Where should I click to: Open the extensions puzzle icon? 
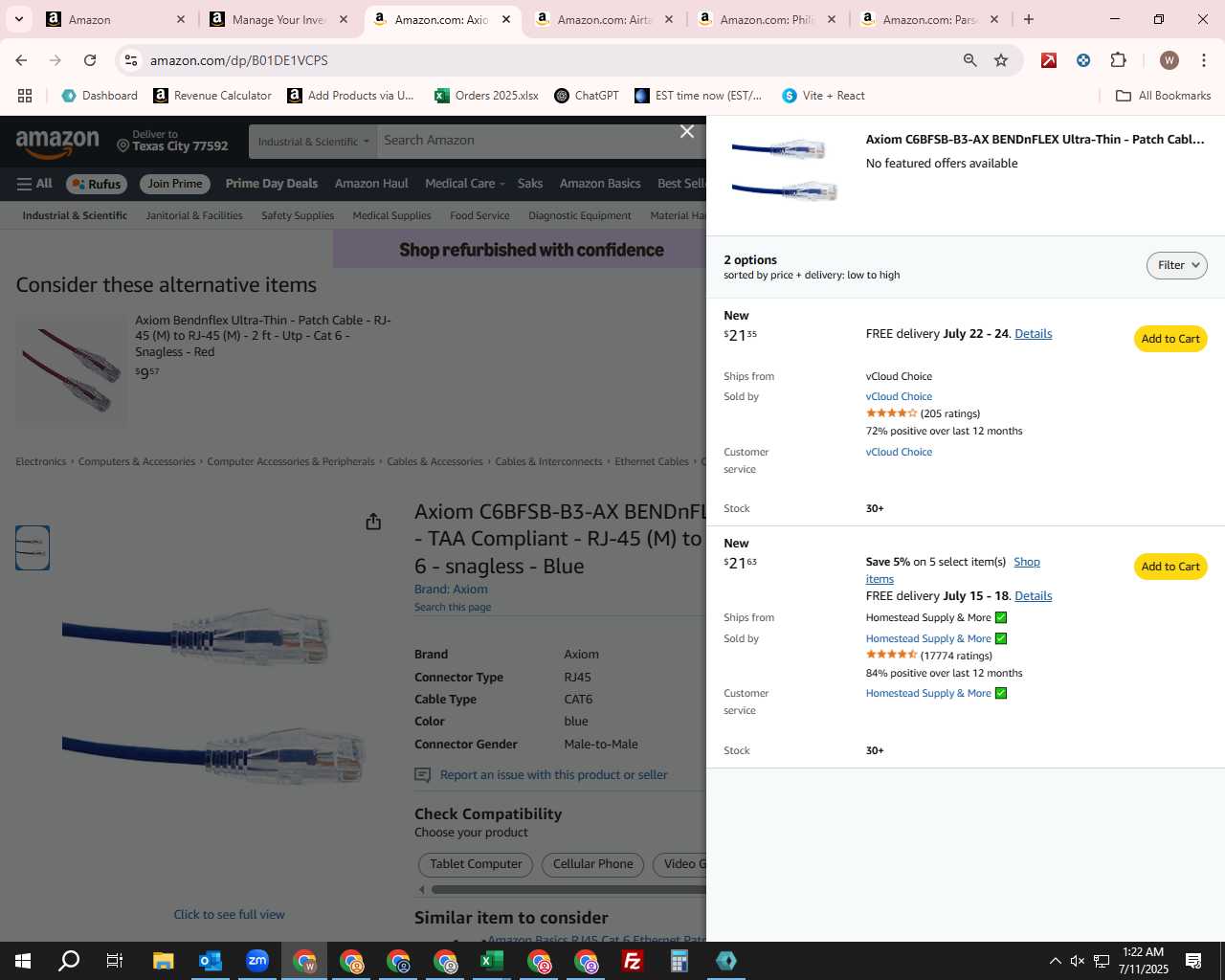tap(1118, 60)
